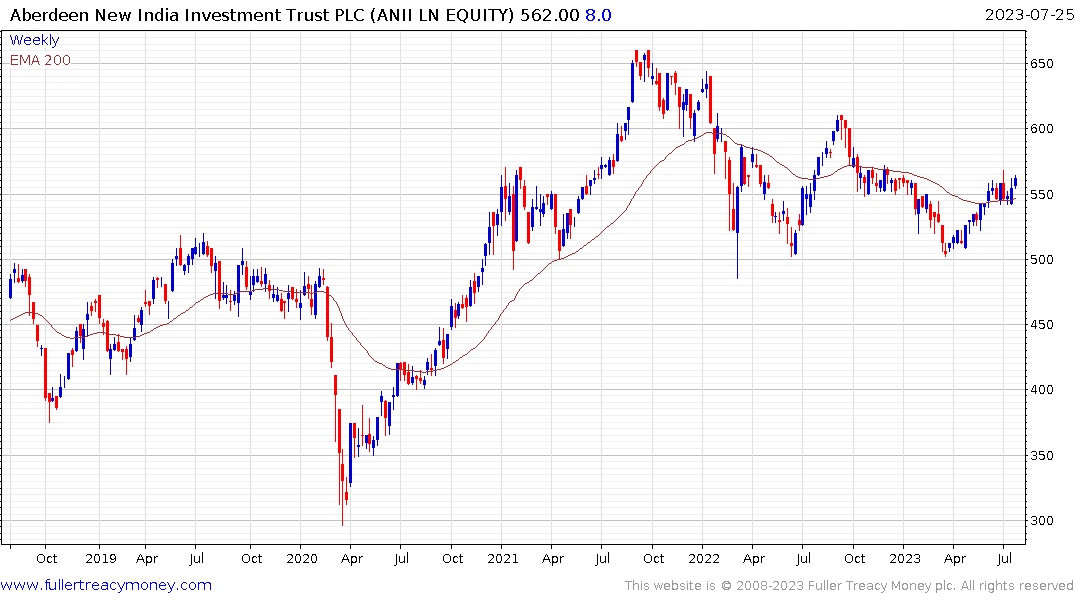
Task: Click the chart date 2023-07-25
Action: 1029,15
